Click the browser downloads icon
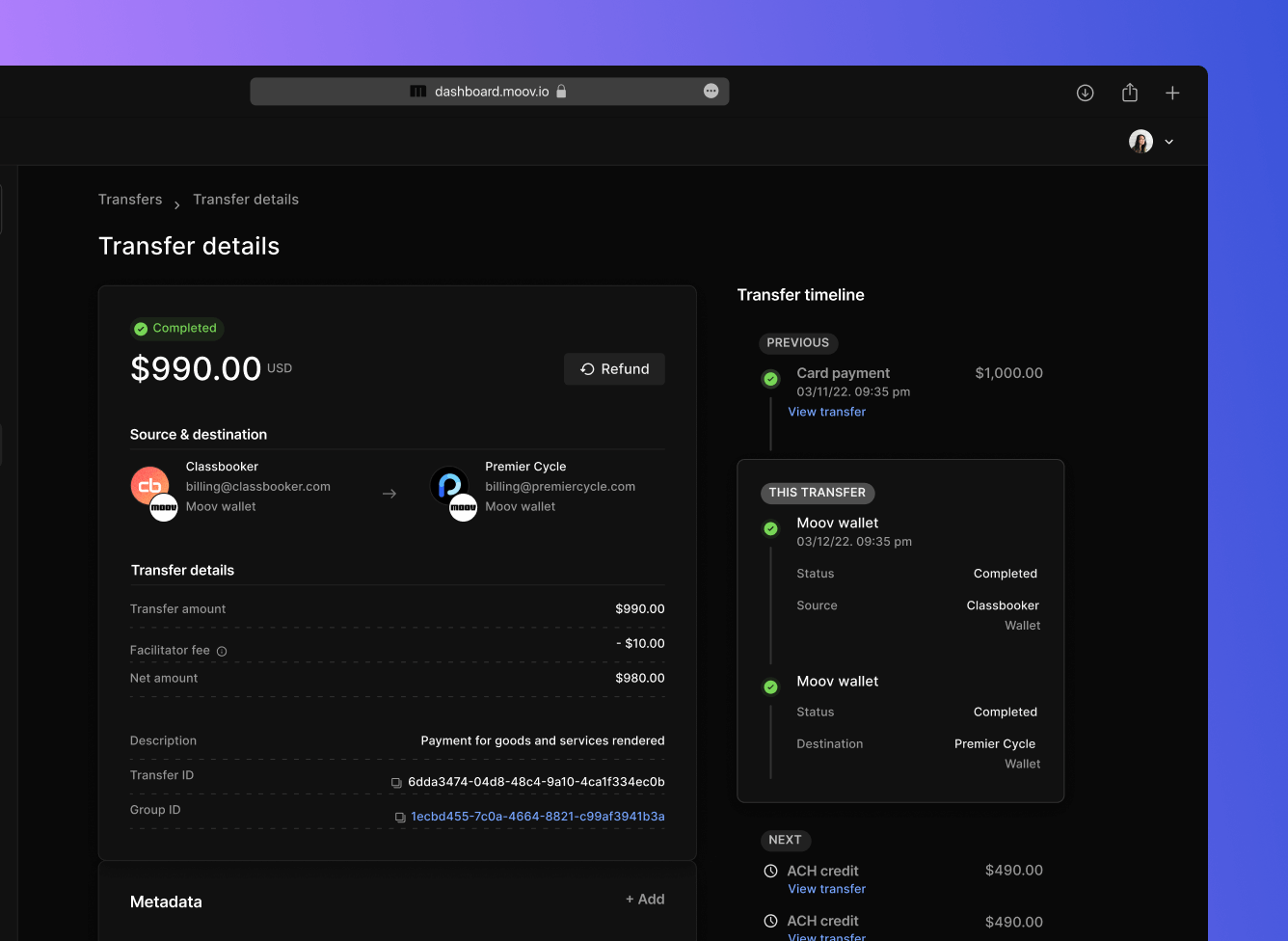This screenshot has width=1288, height=941. click(1085, 93)
